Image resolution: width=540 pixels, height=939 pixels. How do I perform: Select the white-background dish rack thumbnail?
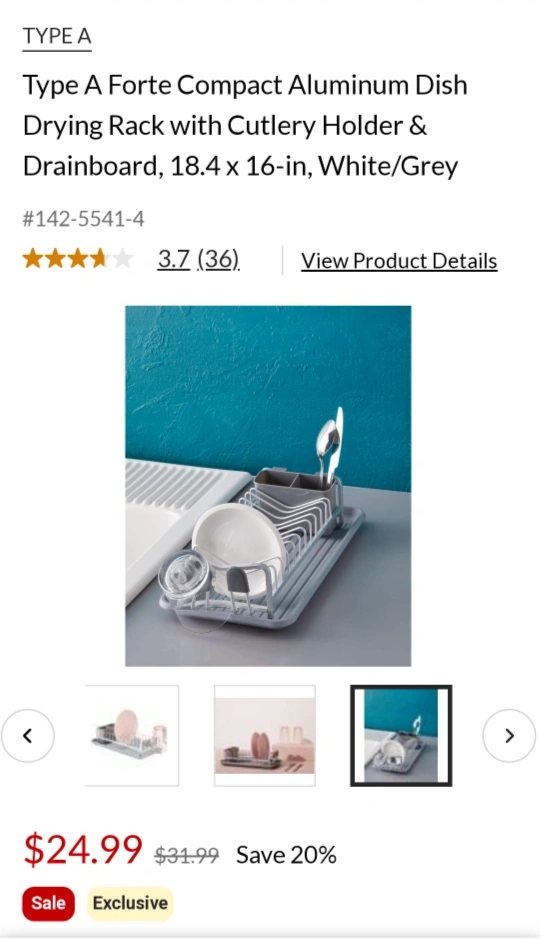(132, 735)
